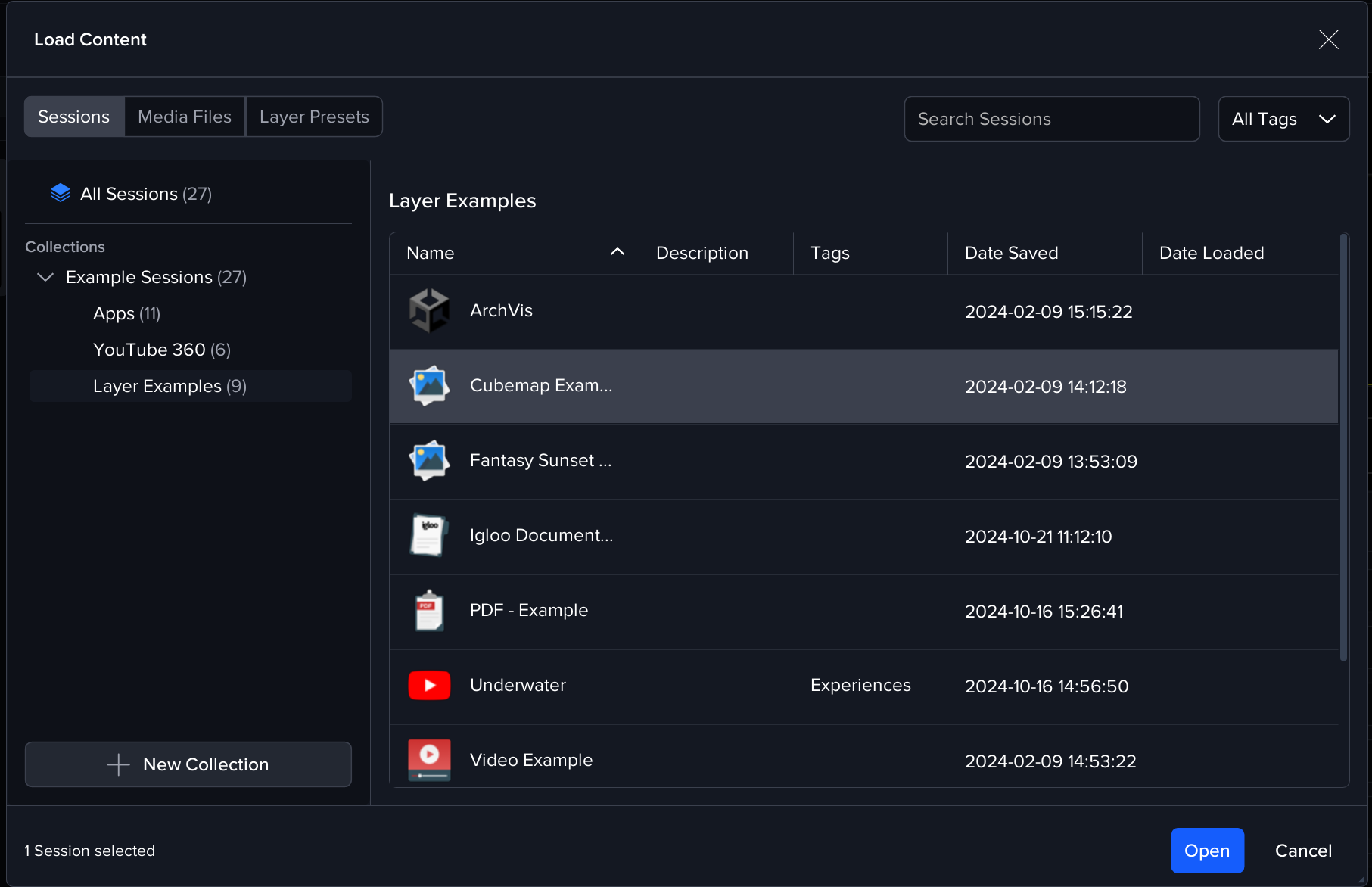Collapse the Example Sessions collection
1372x887 pixels.
45,277
